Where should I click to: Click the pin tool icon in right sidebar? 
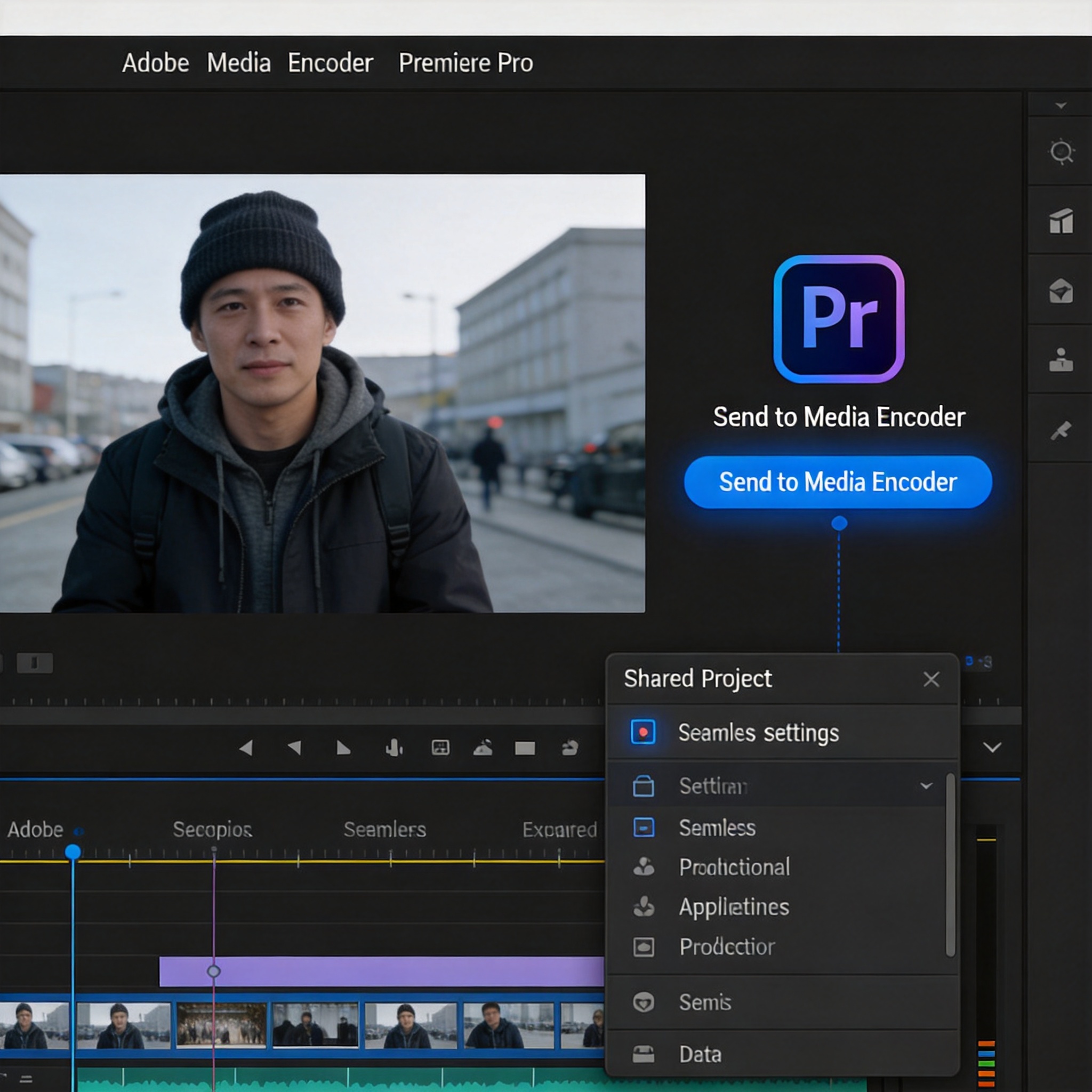[x=1061, y=430]
